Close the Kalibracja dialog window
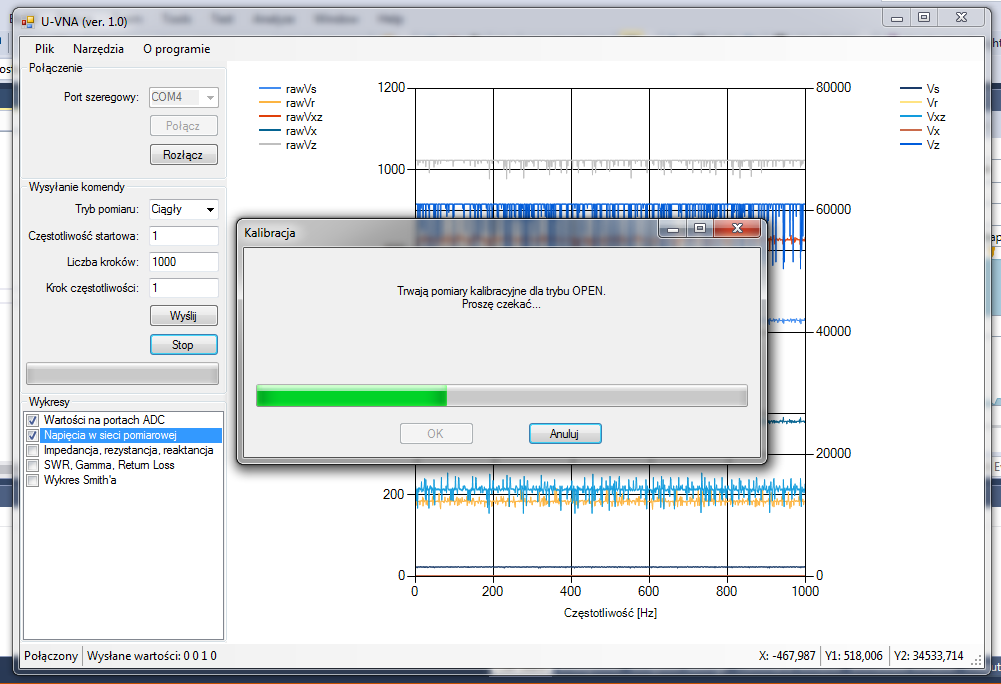The width and height of the screenshot is (1001, 684). (737, 229)
